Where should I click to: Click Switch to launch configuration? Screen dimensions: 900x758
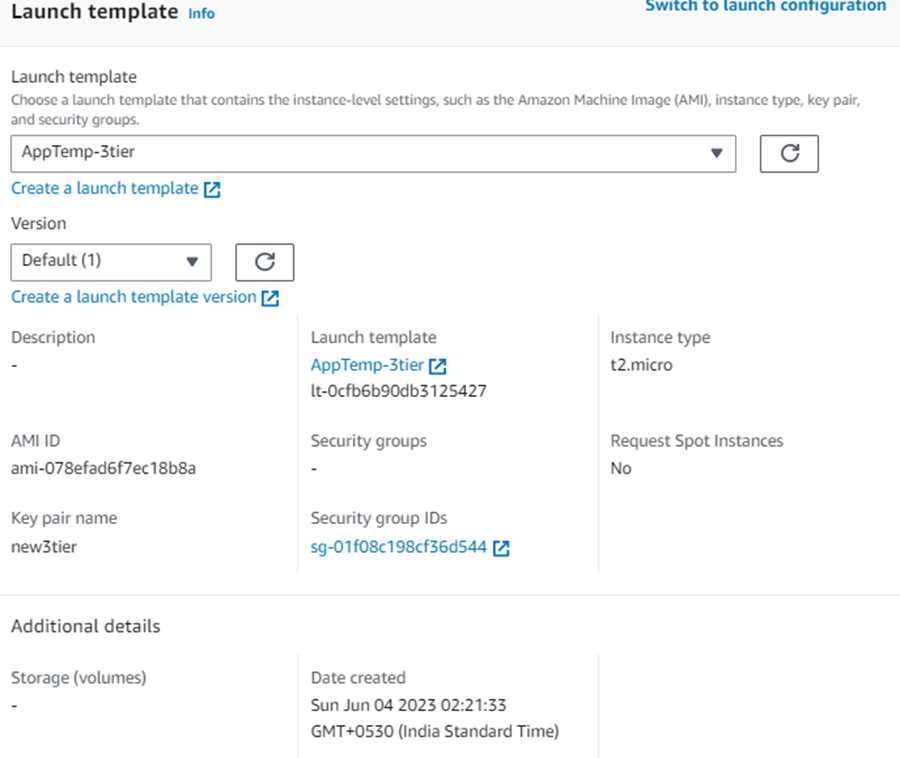(765, 7)
